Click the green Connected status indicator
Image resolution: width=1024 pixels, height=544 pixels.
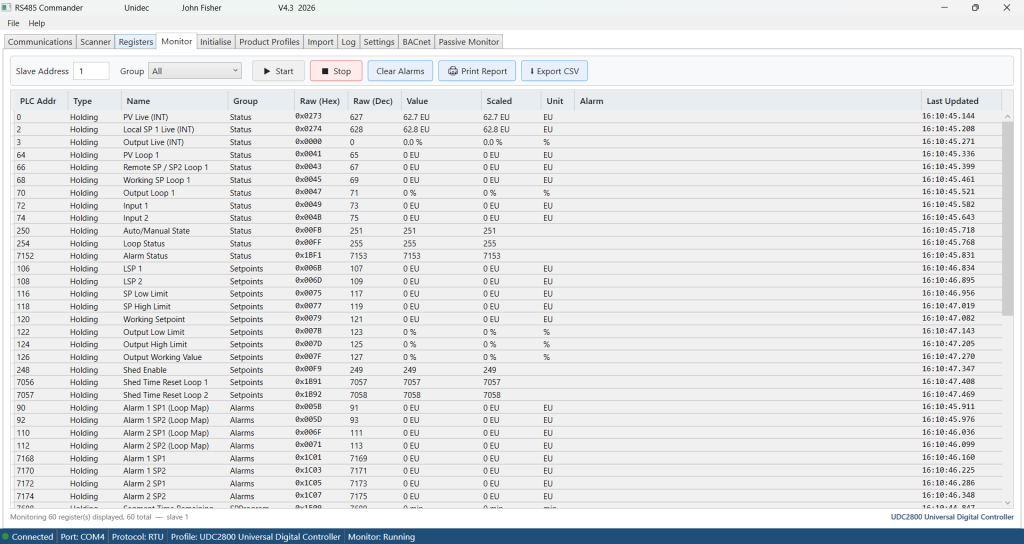tap(7, 537)
